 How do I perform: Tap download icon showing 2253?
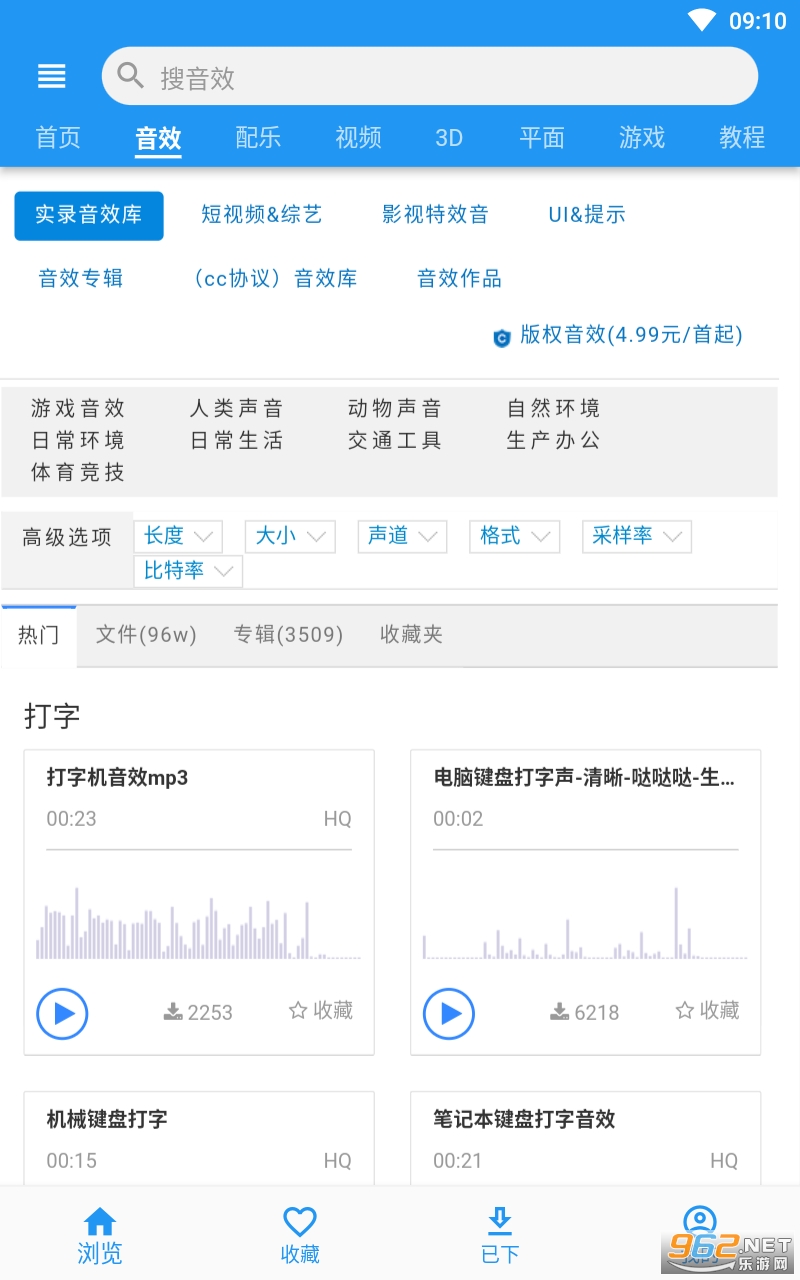click(174, 1012)
